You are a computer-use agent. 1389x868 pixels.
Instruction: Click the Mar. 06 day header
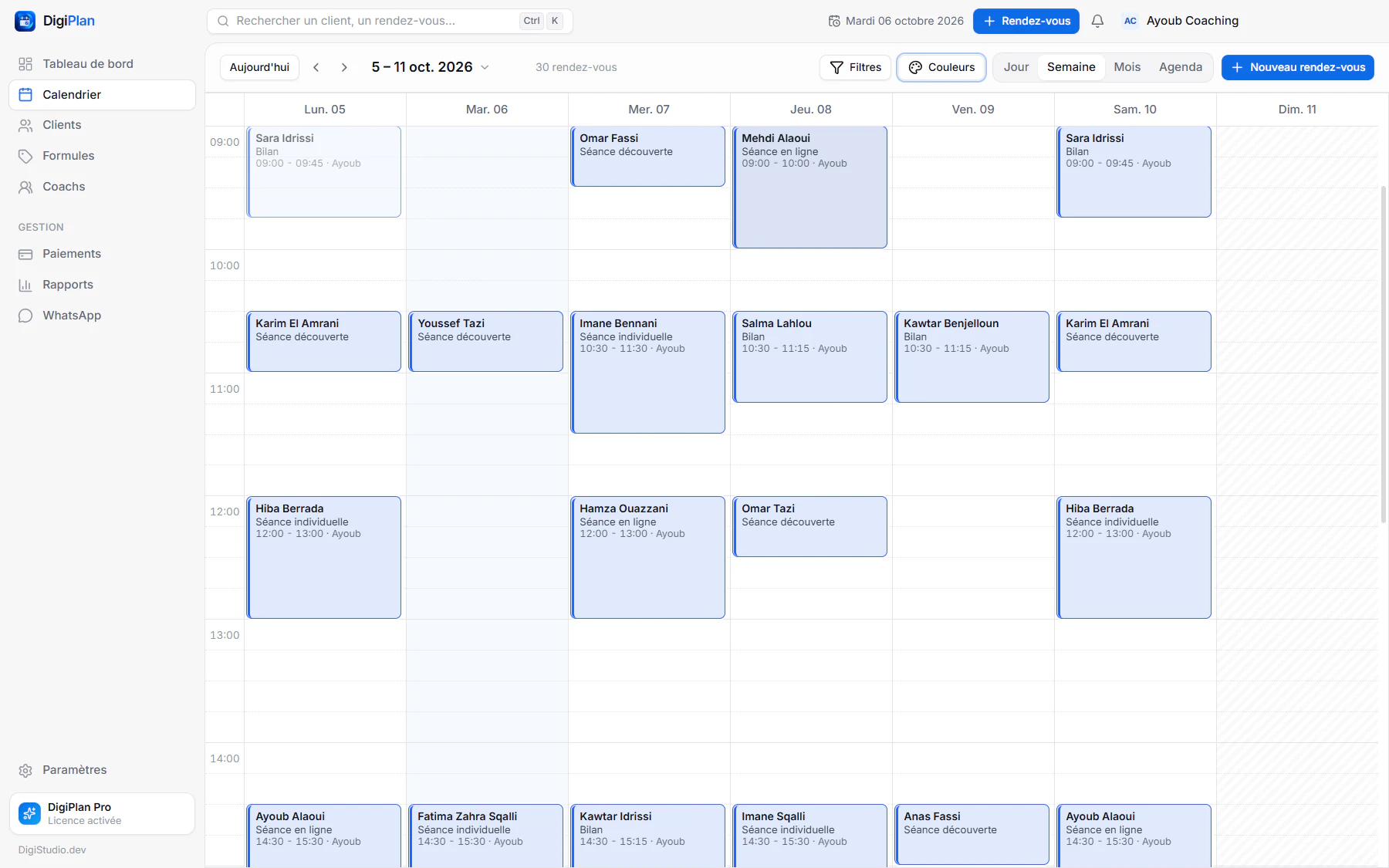click(x=487, y=110)
